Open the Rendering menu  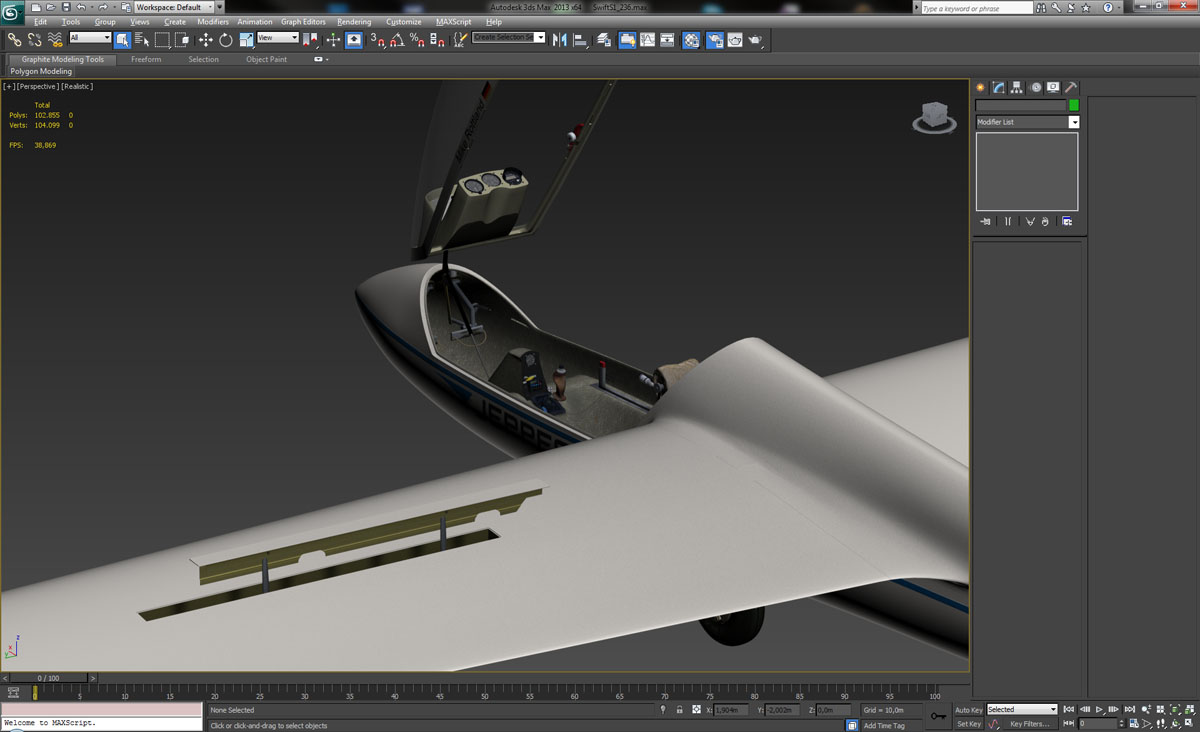[353, 22]
